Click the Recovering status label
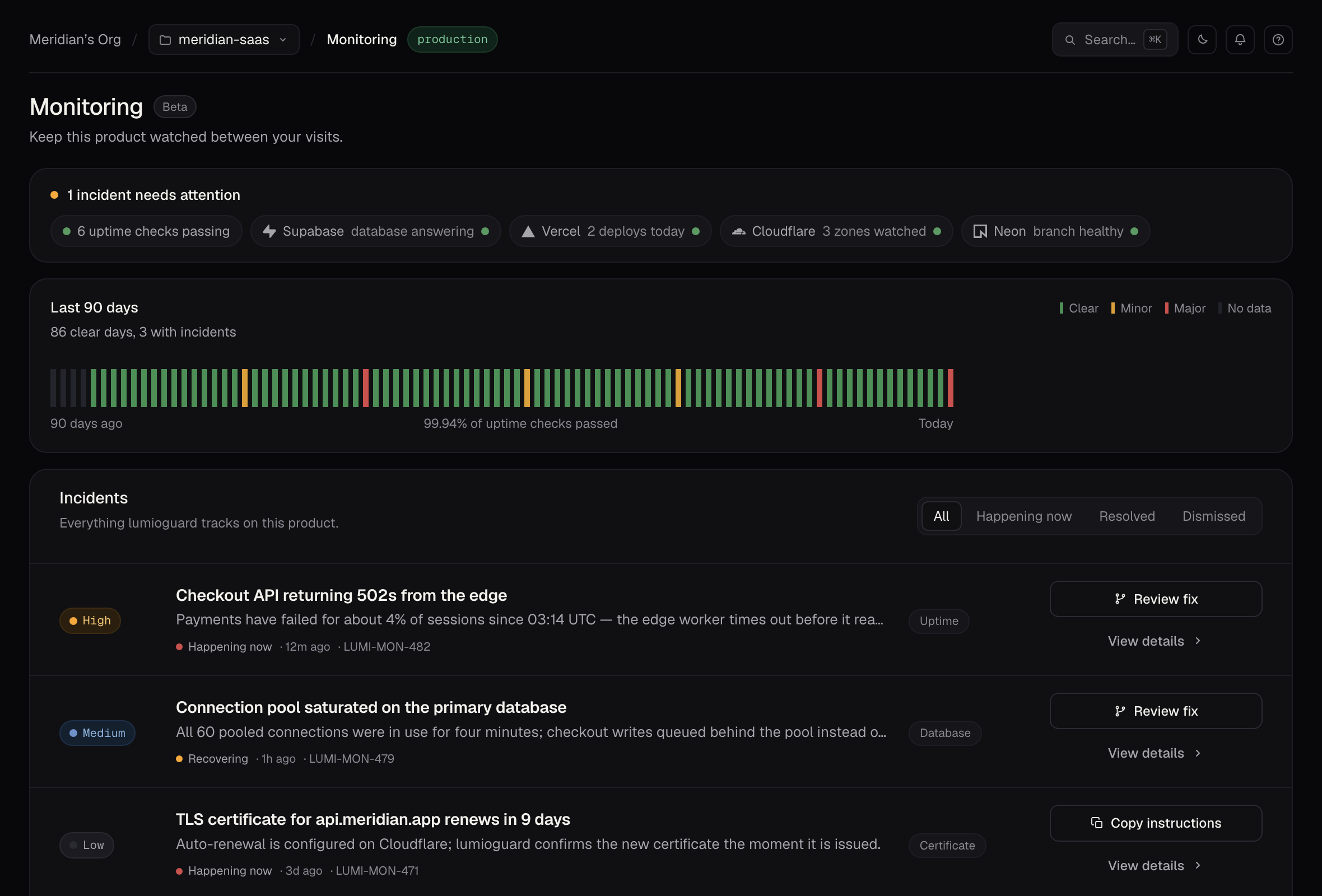This screenshot has width=1322, height=896. (218, 758)
